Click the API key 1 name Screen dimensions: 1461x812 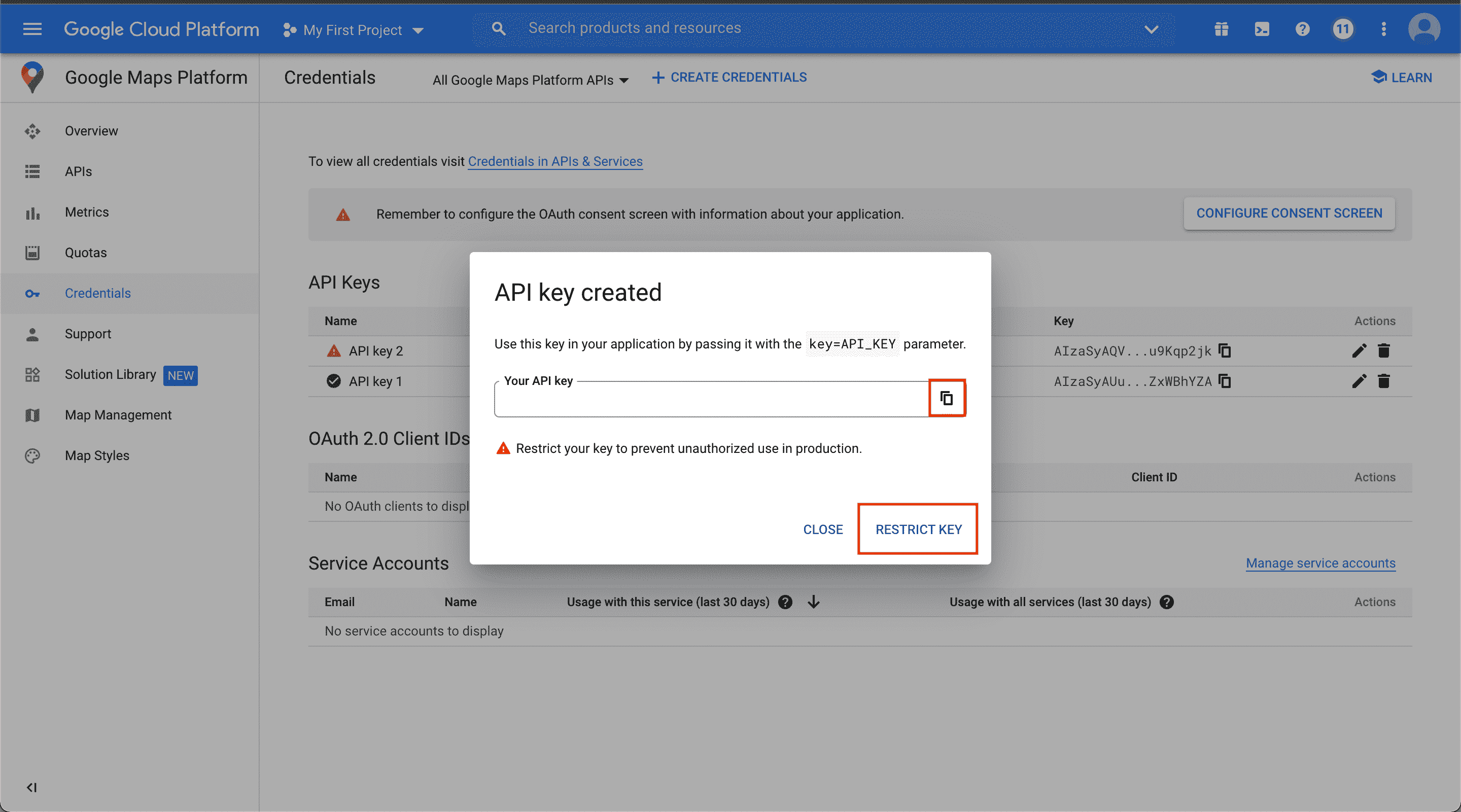tap(376, 381)
